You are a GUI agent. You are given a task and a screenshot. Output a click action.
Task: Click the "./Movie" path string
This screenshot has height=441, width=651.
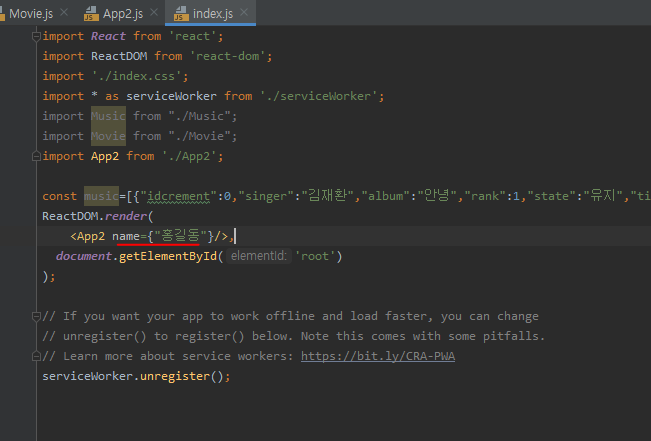pyautogui.click(x=199, y=136)
